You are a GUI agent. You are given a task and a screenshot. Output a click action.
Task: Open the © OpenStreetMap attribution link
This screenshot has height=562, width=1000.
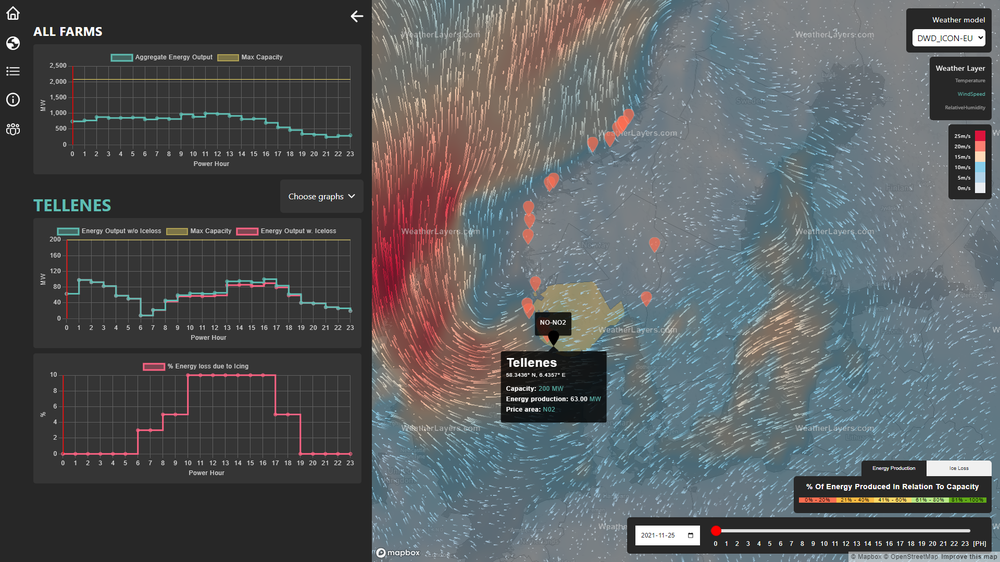[x=911, y=557]
